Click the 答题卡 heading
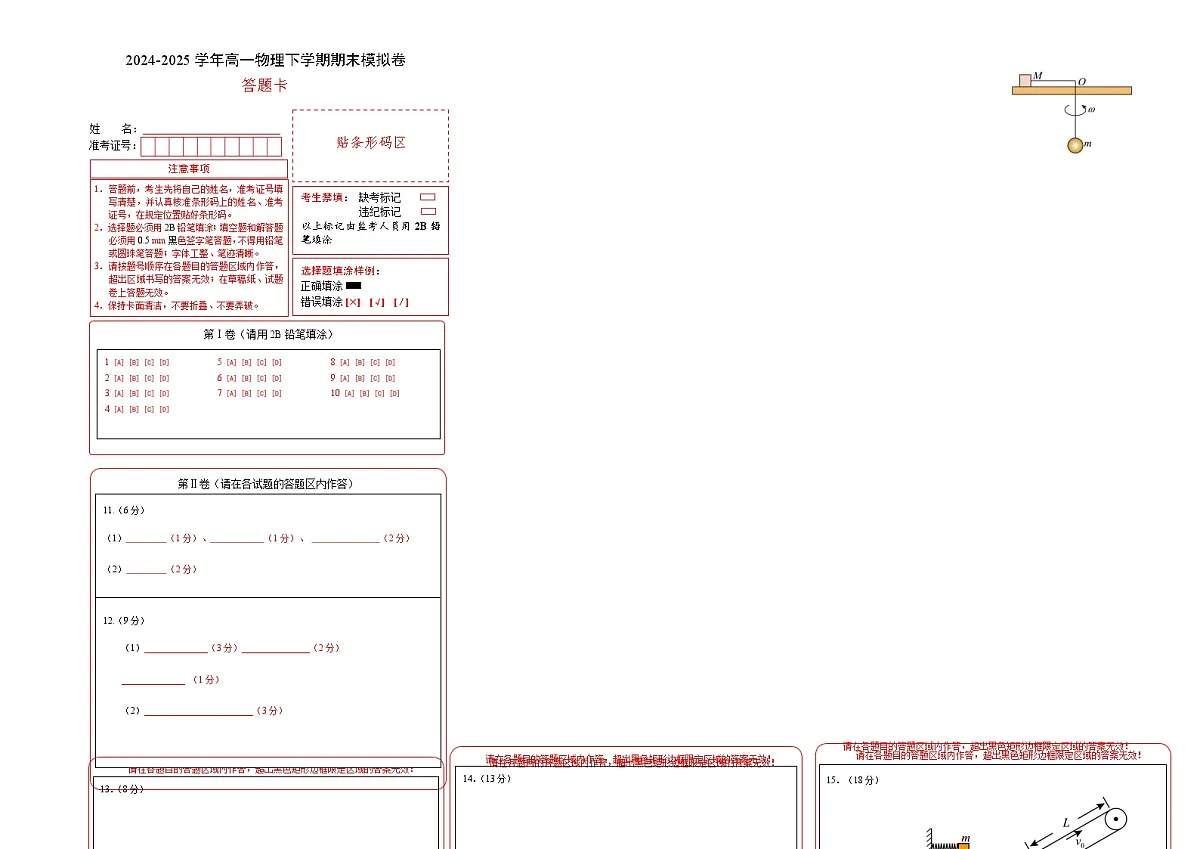The height and width of the screenshot is (849, 1200). click(265, 86)
